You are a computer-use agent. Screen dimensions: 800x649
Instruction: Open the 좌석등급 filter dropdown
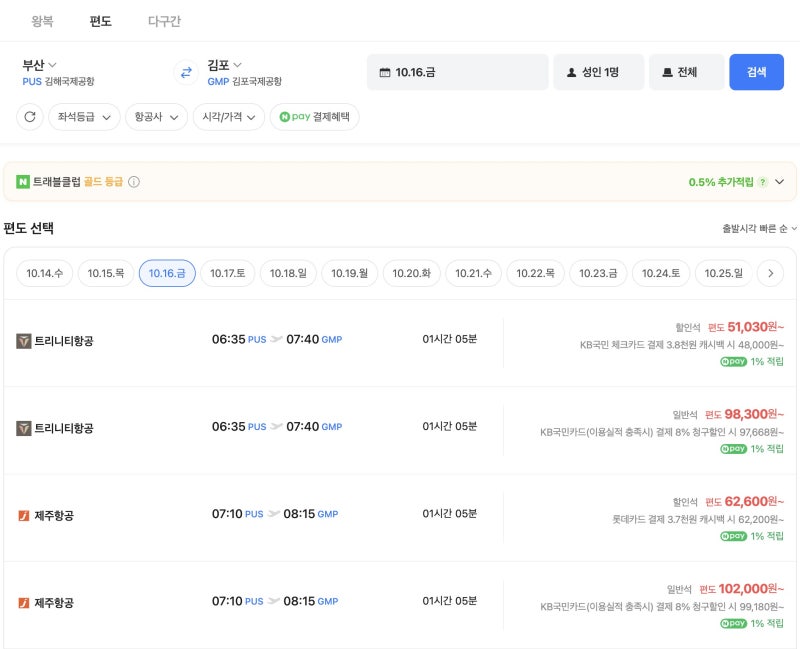(84, 117)
